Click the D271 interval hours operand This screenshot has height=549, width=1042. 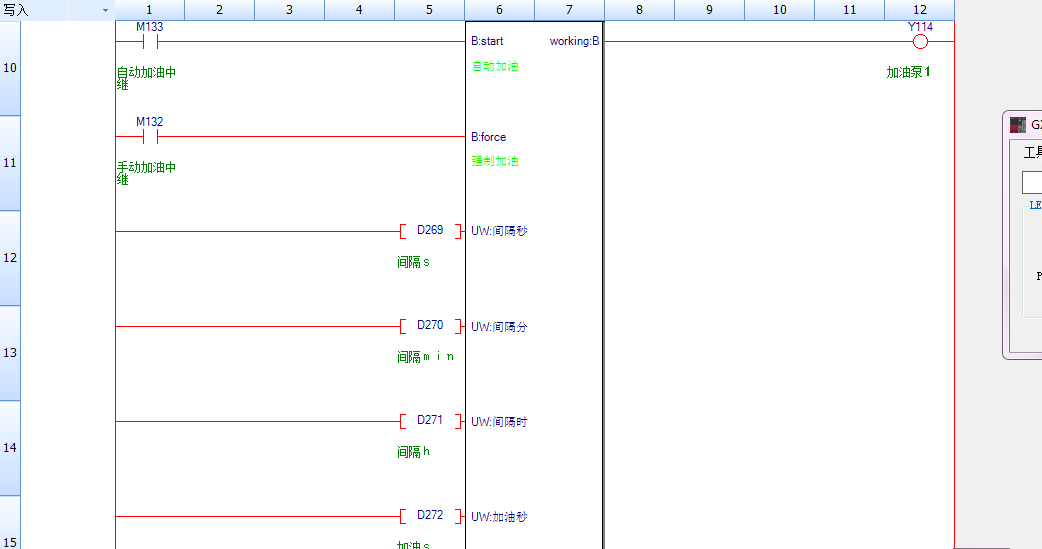pos(430,421)
